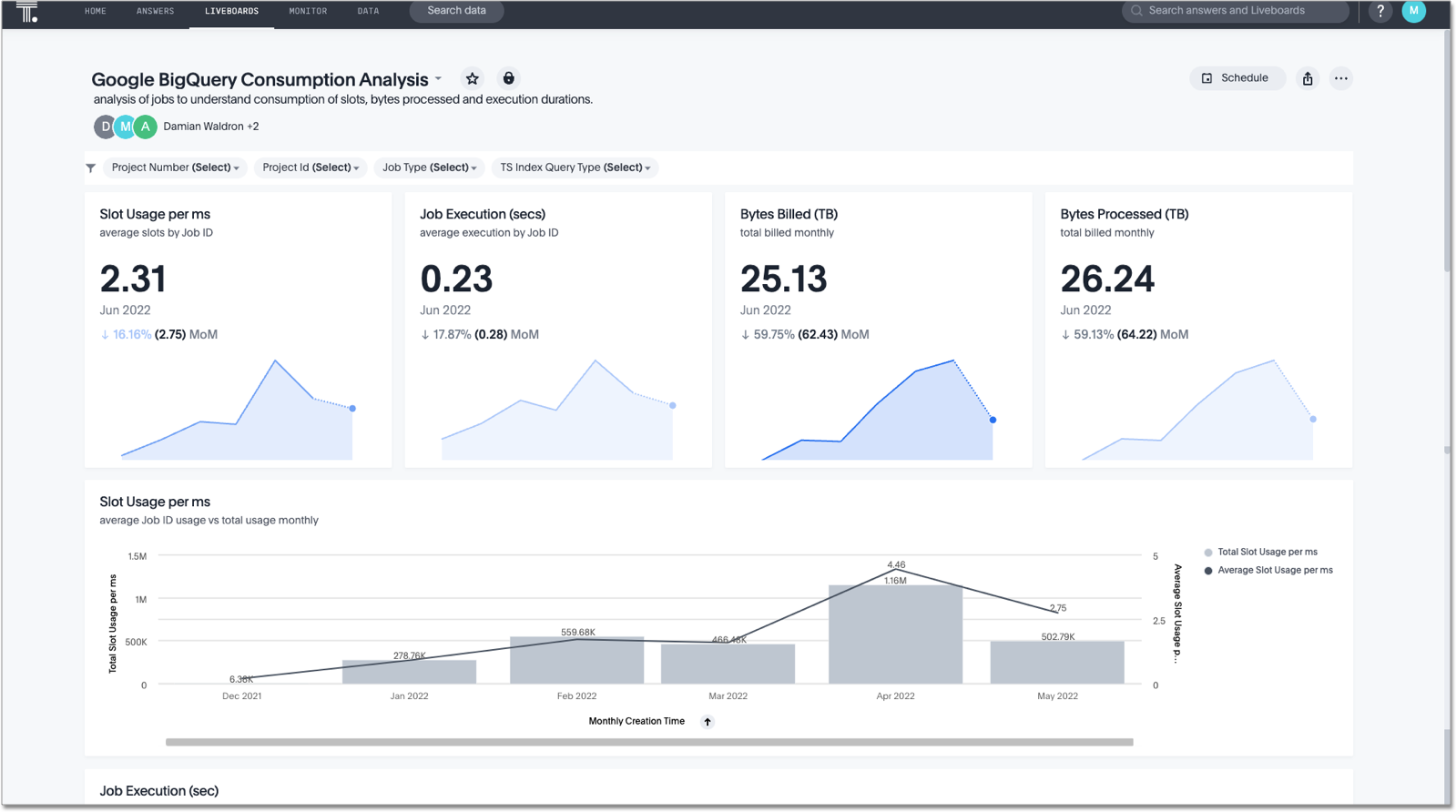The image size is (1456, 812).
Task: Click the share icon next to Schedule
Action: click(x=1308, y=78)
